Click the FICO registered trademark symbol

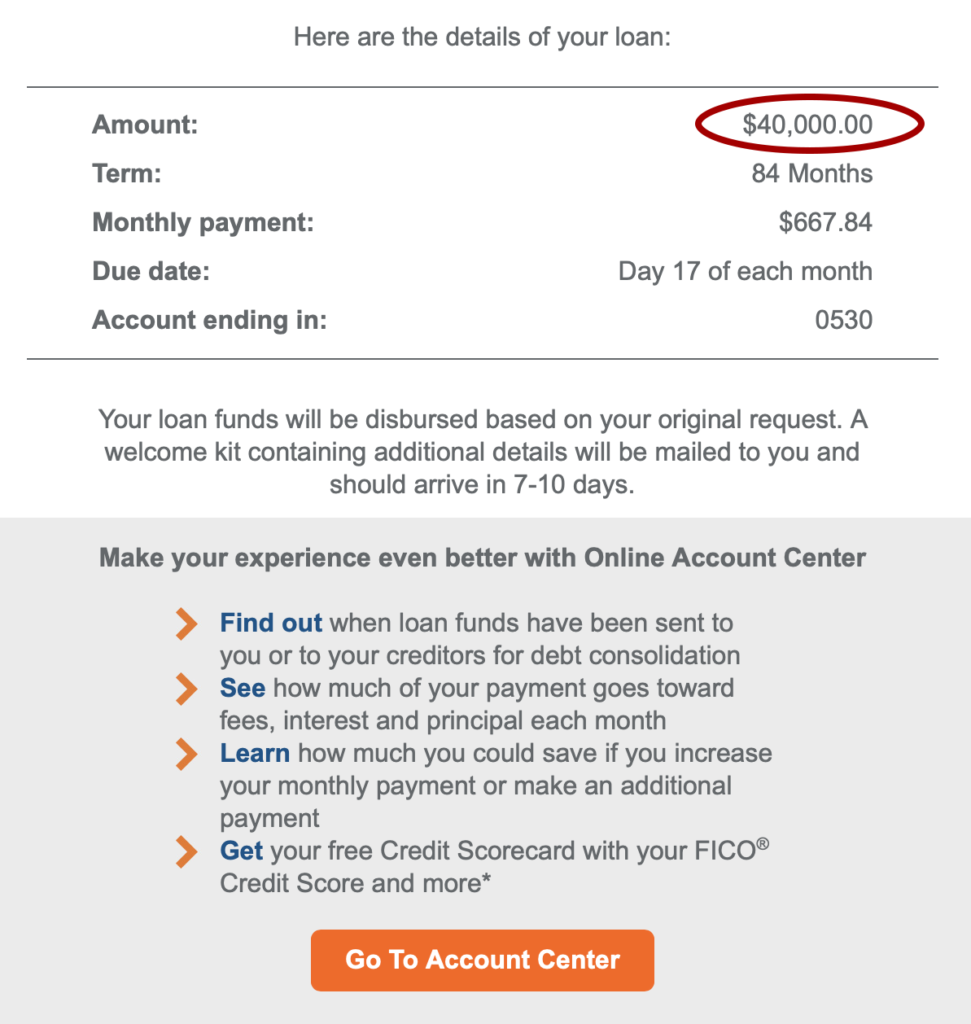coord(763,844)
